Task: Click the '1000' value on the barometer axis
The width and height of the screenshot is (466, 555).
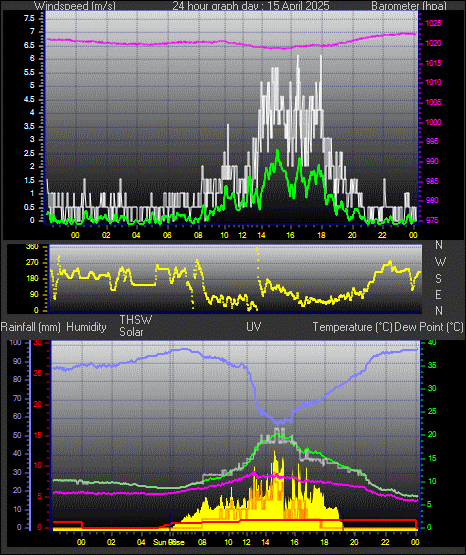Action: click(x=433, y=122)
